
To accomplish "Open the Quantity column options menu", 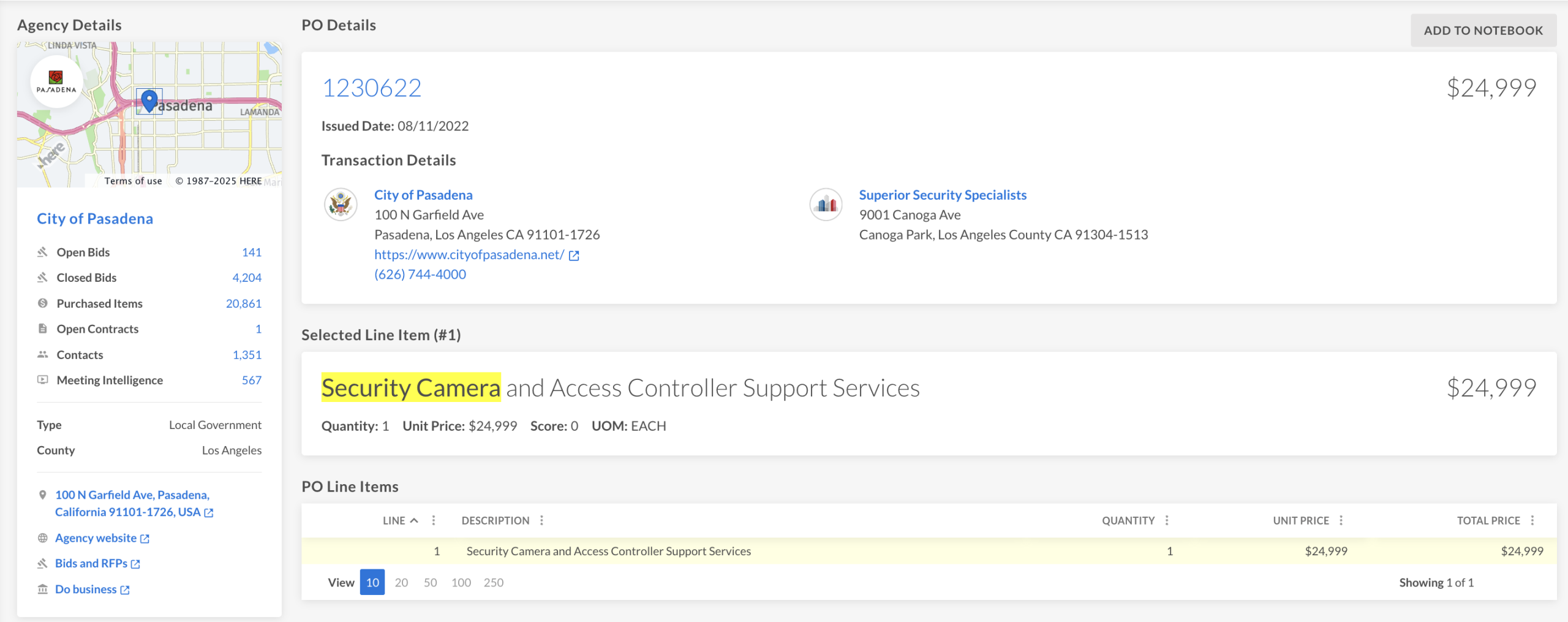I will pyautogui.click(x=1167, y=520).
